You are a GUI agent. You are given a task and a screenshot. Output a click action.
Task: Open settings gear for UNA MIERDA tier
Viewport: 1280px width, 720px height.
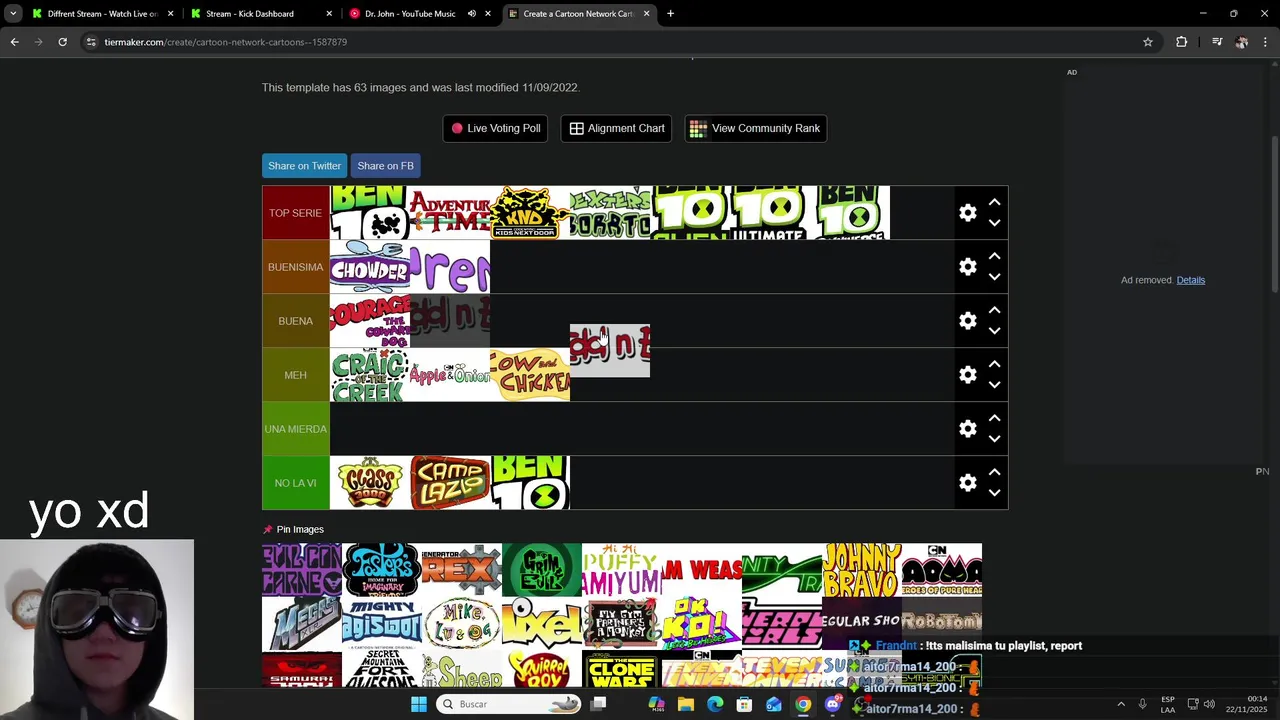coord(967,429)
